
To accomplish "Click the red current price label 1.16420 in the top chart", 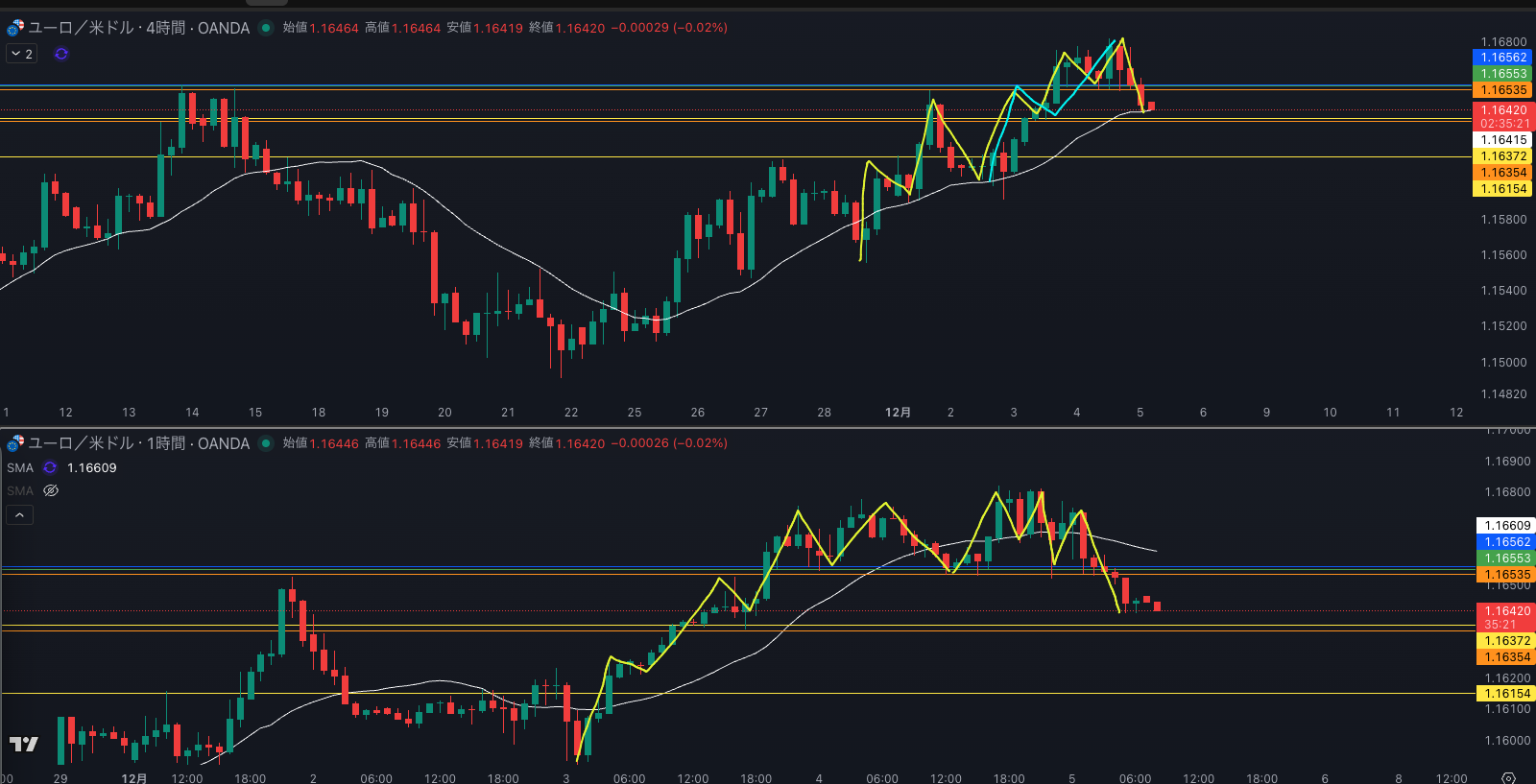I will point(1503,110).
